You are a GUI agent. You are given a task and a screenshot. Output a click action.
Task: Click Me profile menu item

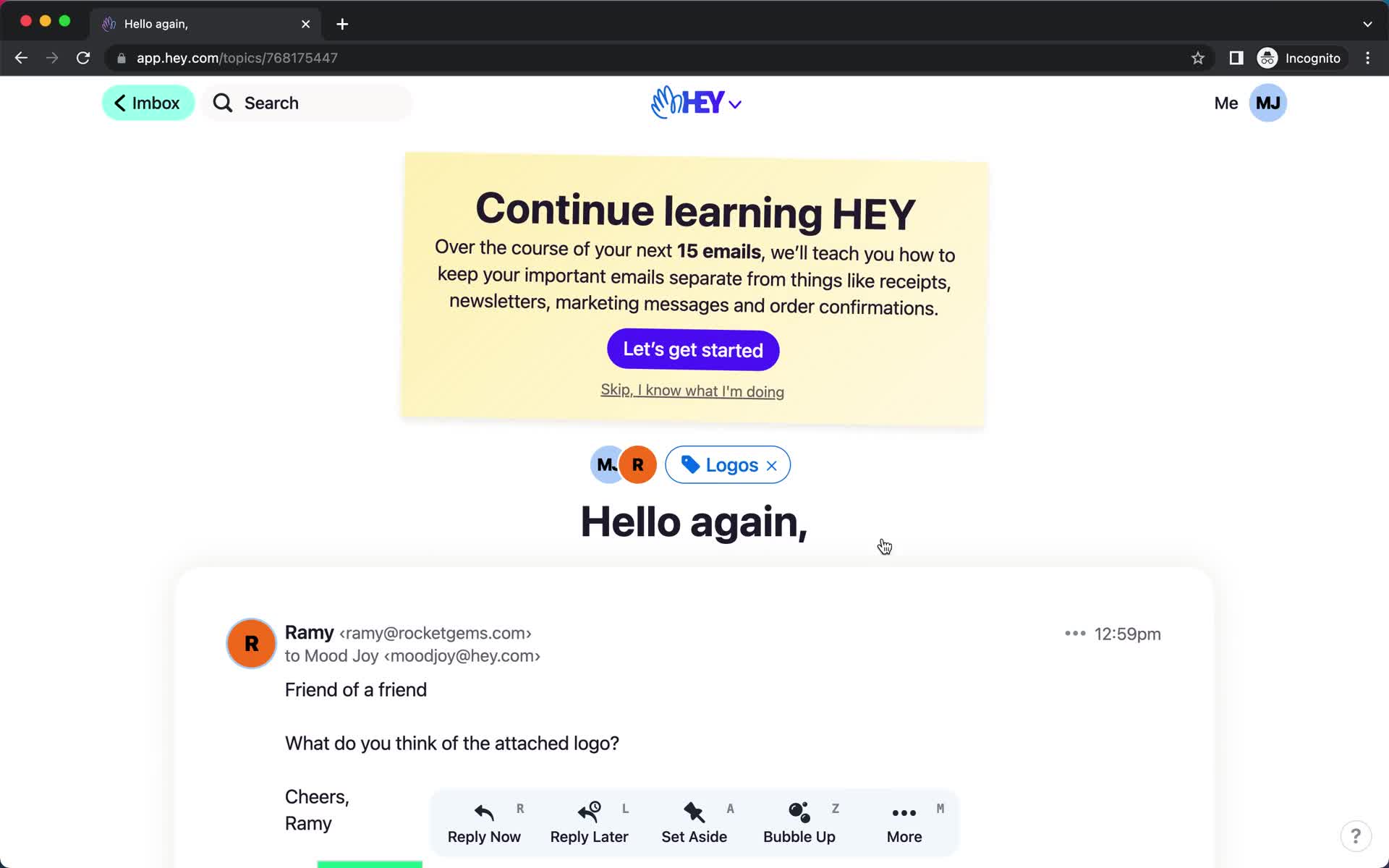pyautogui.click(x=1226, y=102)
